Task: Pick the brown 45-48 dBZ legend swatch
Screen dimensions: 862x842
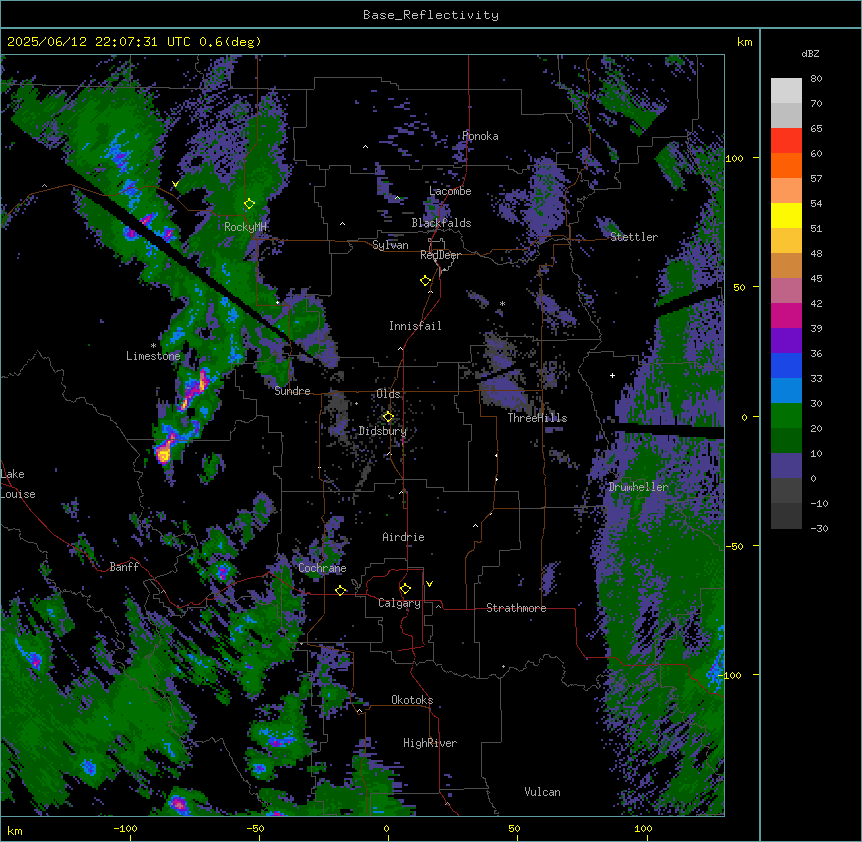Action: tap(786, 265)
